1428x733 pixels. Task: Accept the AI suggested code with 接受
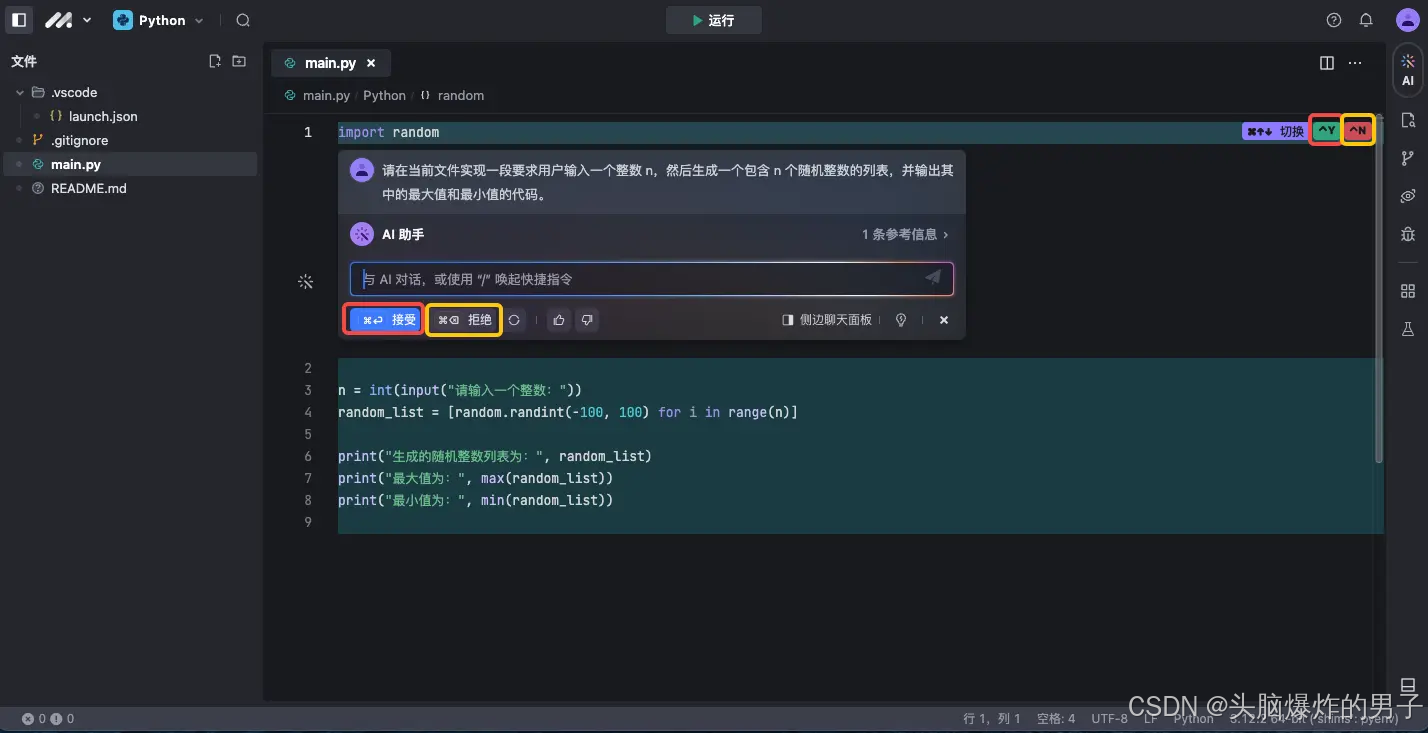(x=383, y=320)
